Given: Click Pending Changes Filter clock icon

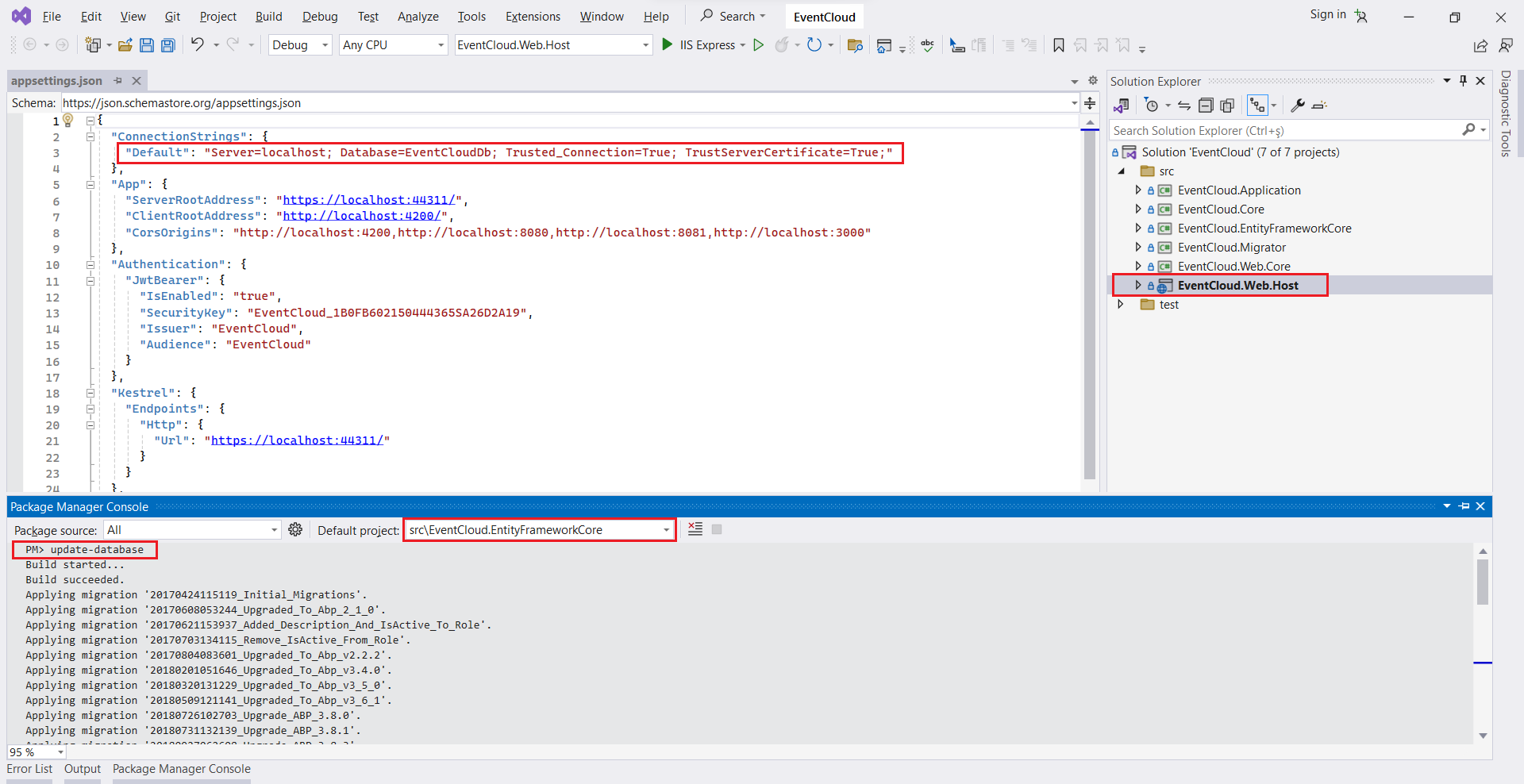Looking at the screenshot, I should click(x=1152, y=106).
